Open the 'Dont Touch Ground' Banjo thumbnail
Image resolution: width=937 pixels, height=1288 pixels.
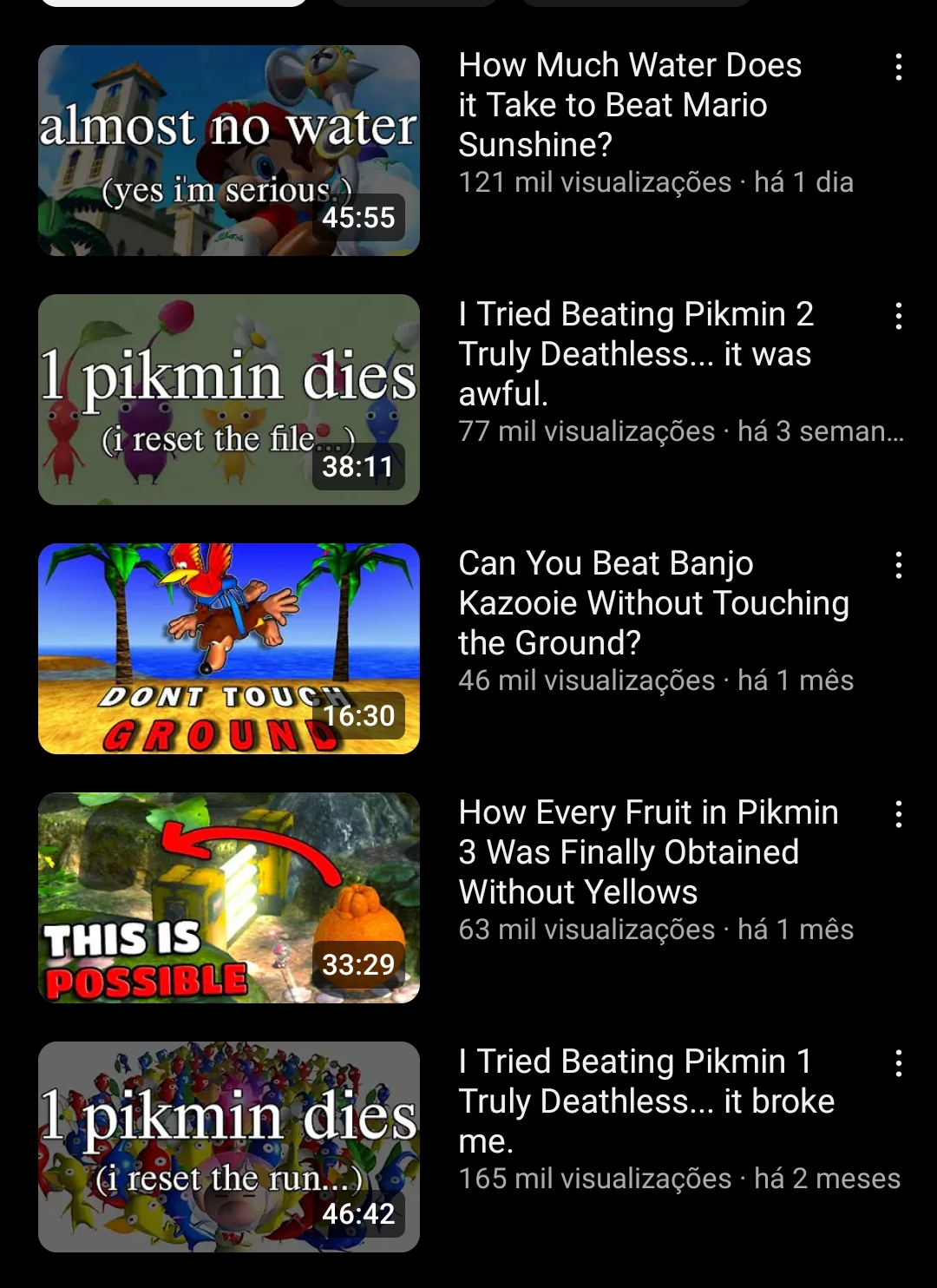point(229,648)
